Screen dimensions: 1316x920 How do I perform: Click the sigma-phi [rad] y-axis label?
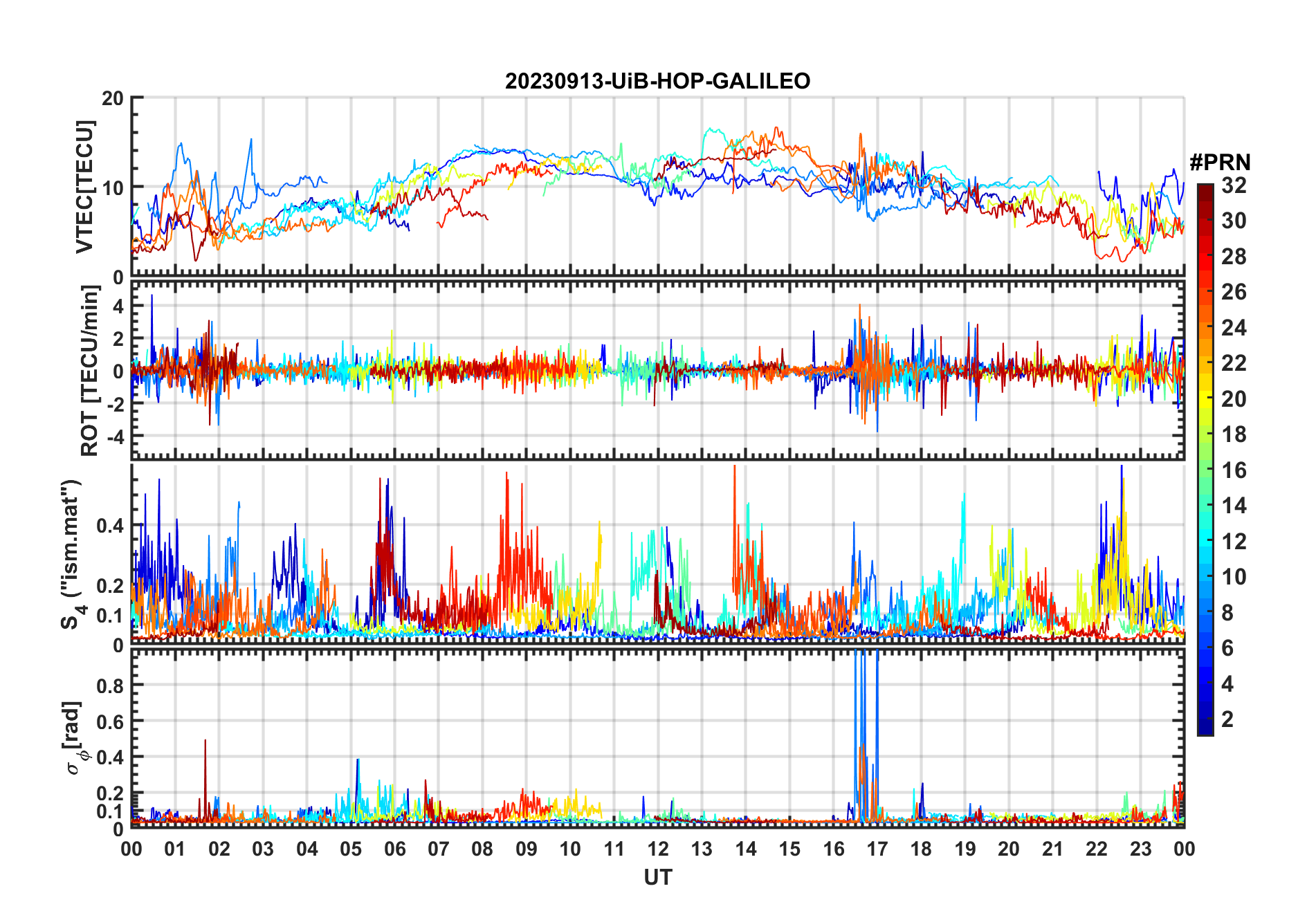point(75,737)
